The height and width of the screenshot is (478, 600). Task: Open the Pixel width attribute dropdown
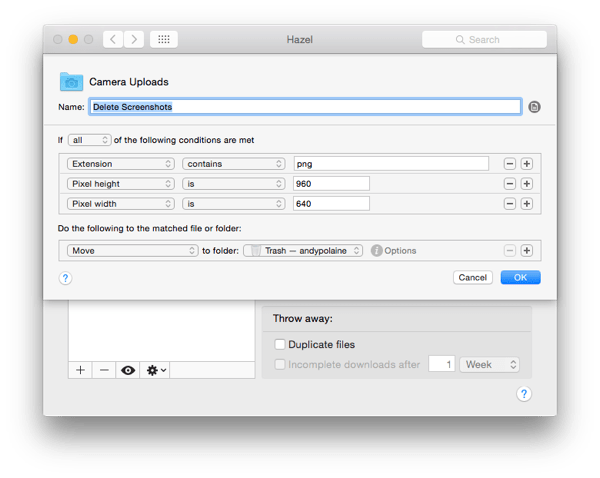pyautogui.click(x=121, y=204)
